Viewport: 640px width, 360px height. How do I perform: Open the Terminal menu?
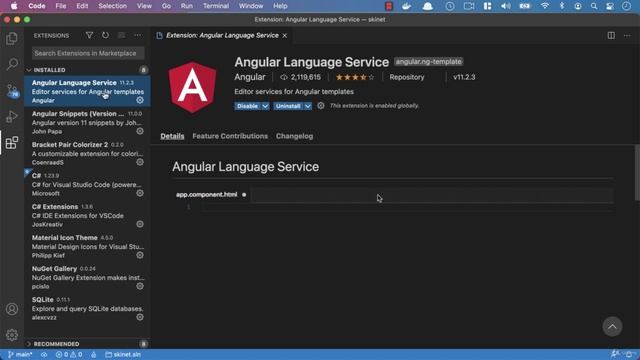pos(216,6)
